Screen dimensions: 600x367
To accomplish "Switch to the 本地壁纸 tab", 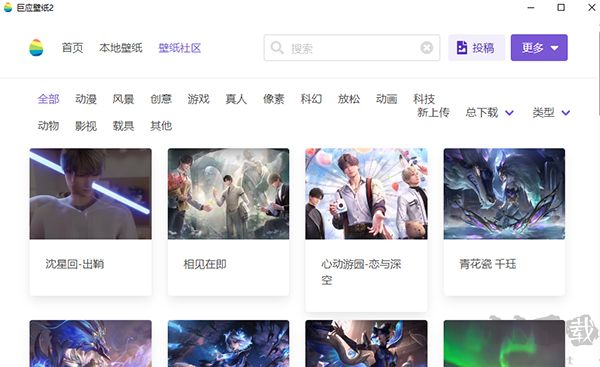I will click(x=121, y=48).
